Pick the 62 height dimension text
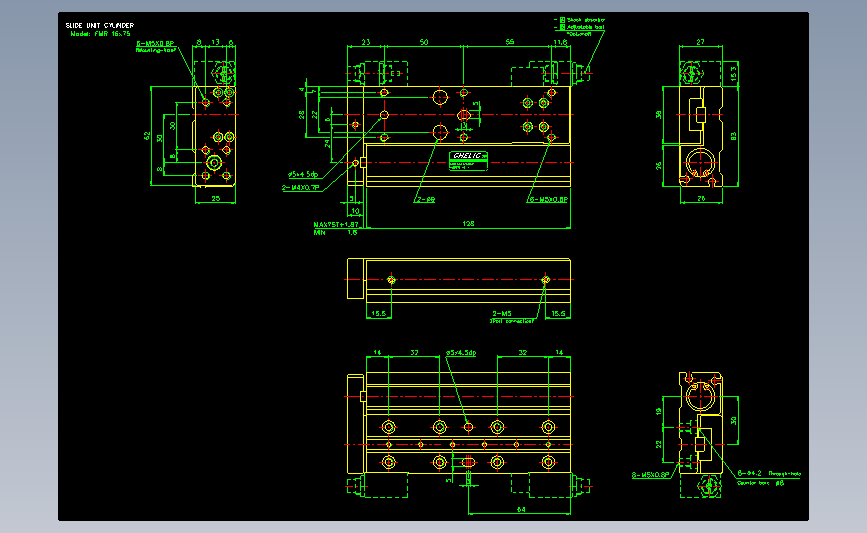The image size is (867, 533). point(147,135)
